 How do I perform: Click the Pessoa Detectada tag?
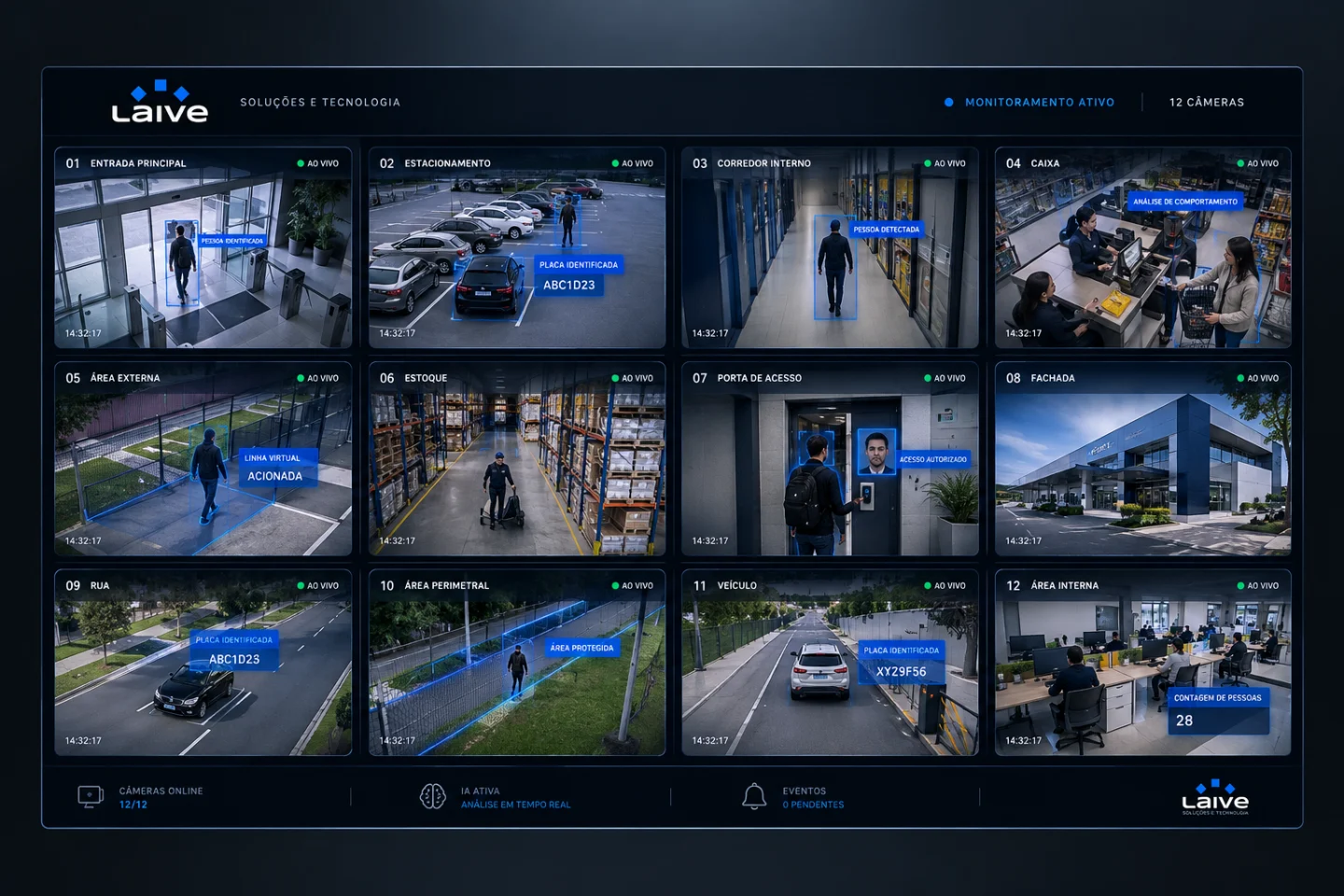tap(887, 230)
